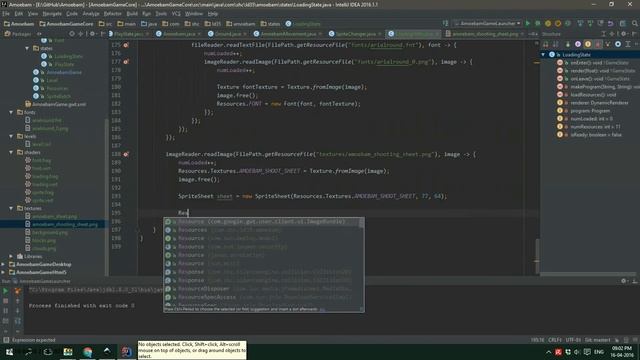
Task: Select AmoebamGameCore breadcrumb
Action: pos(66,24)
